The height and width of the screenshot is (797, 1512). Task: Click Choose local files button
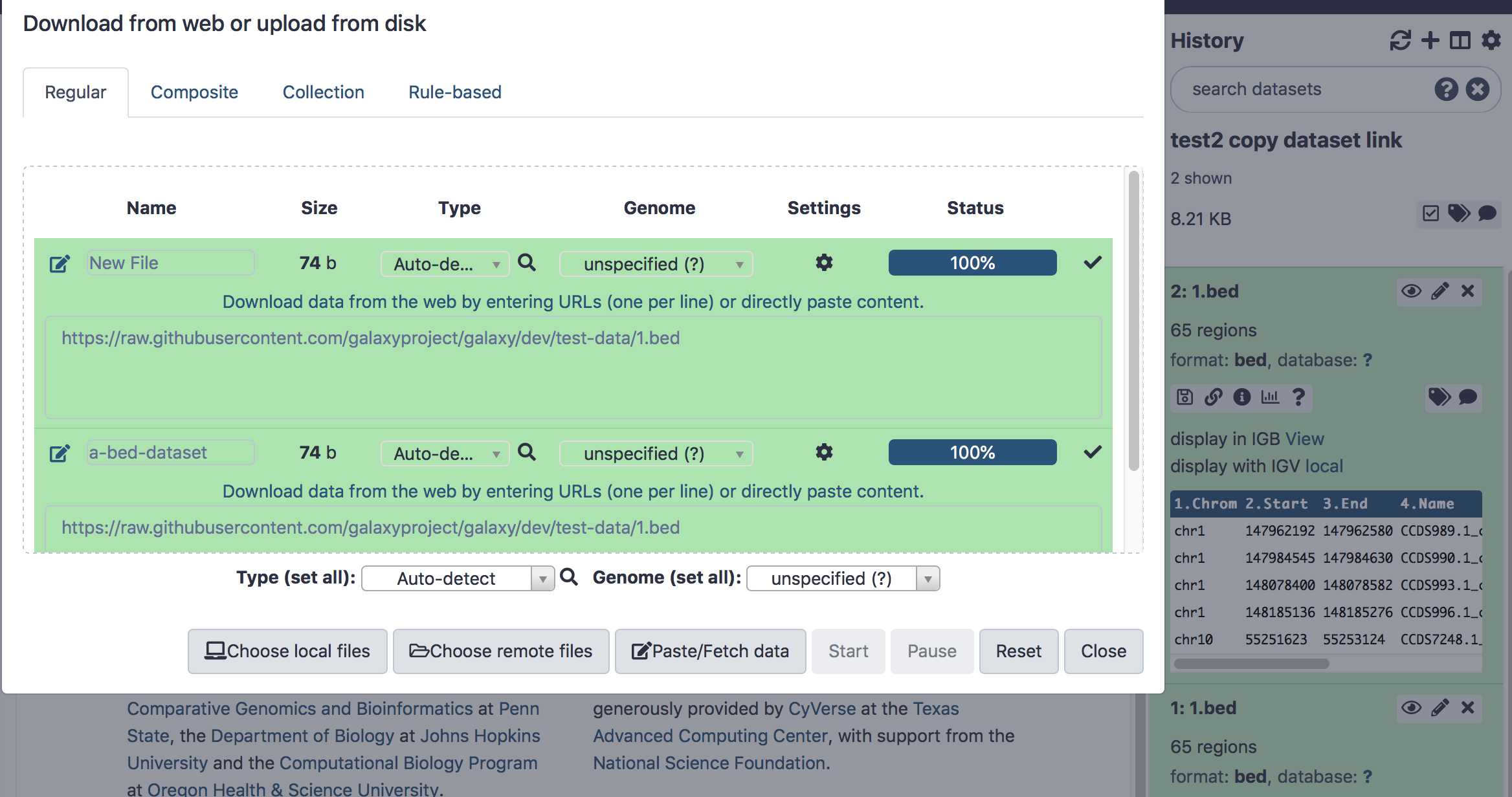click(x=287, y=651)
